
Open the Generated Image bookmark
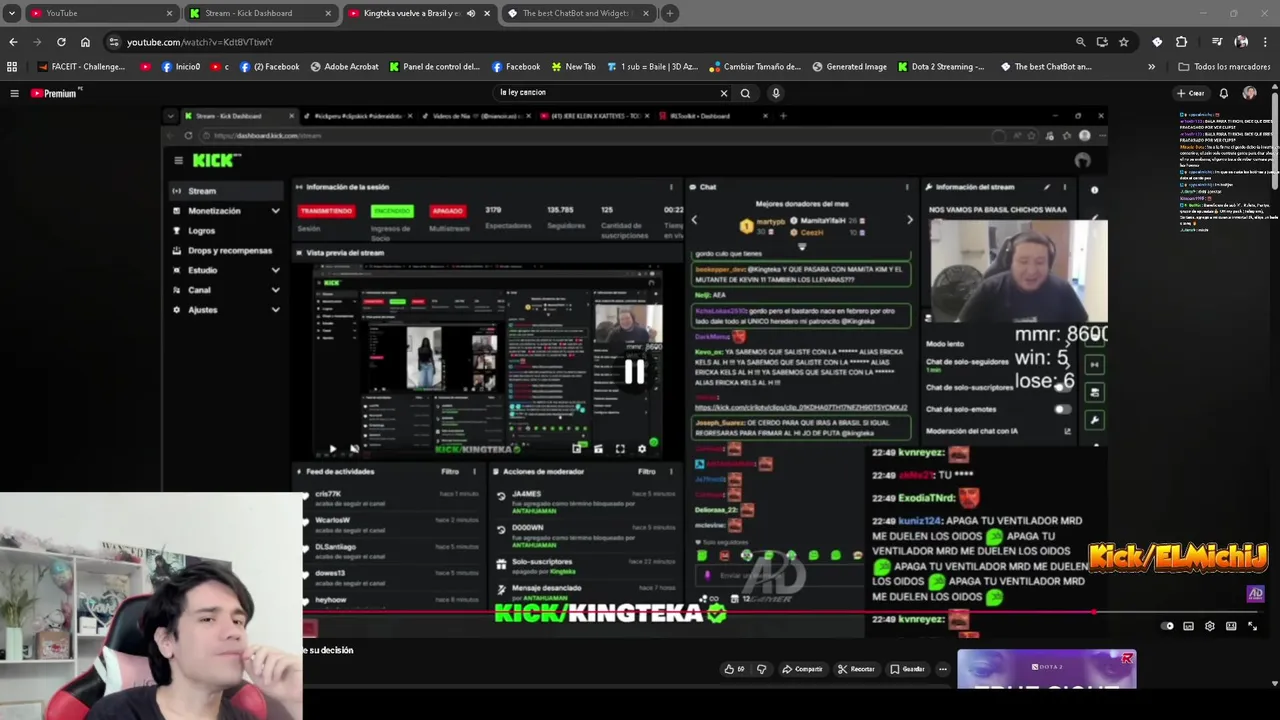(x=850, y=67)
